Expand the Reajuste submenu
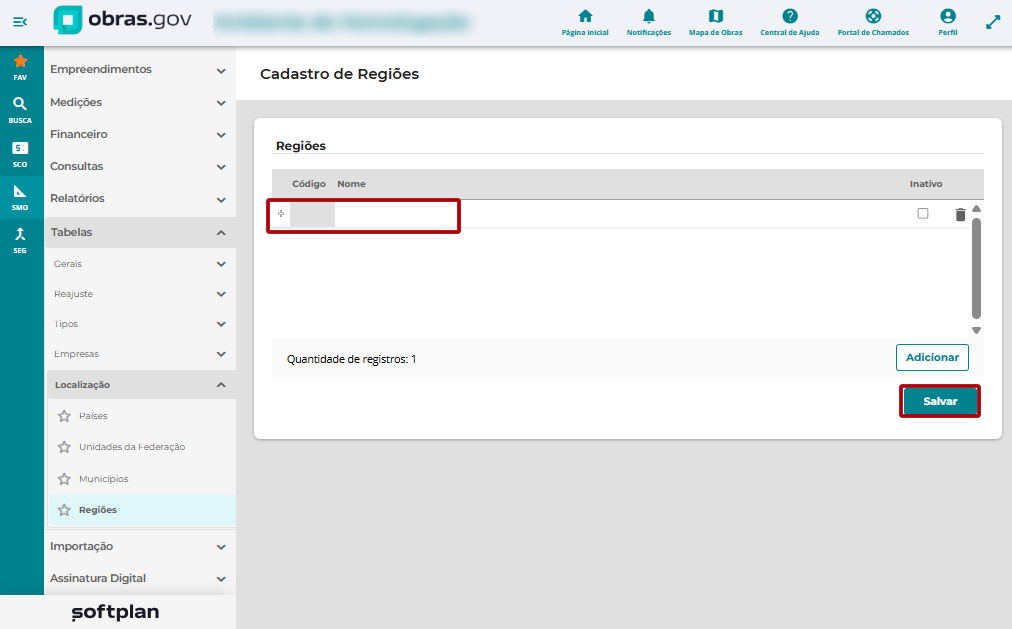 point(140,294)
